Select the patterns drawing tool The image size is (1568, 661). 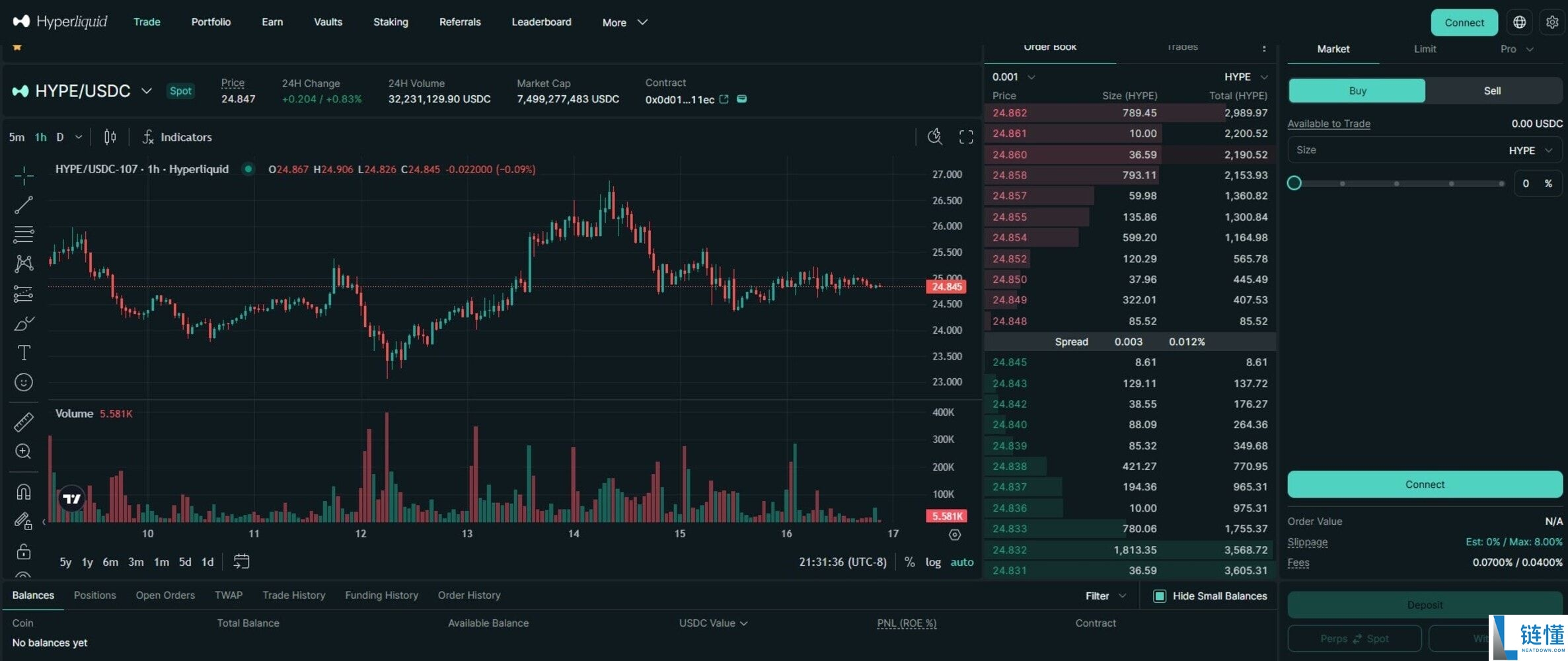[24, 264]
